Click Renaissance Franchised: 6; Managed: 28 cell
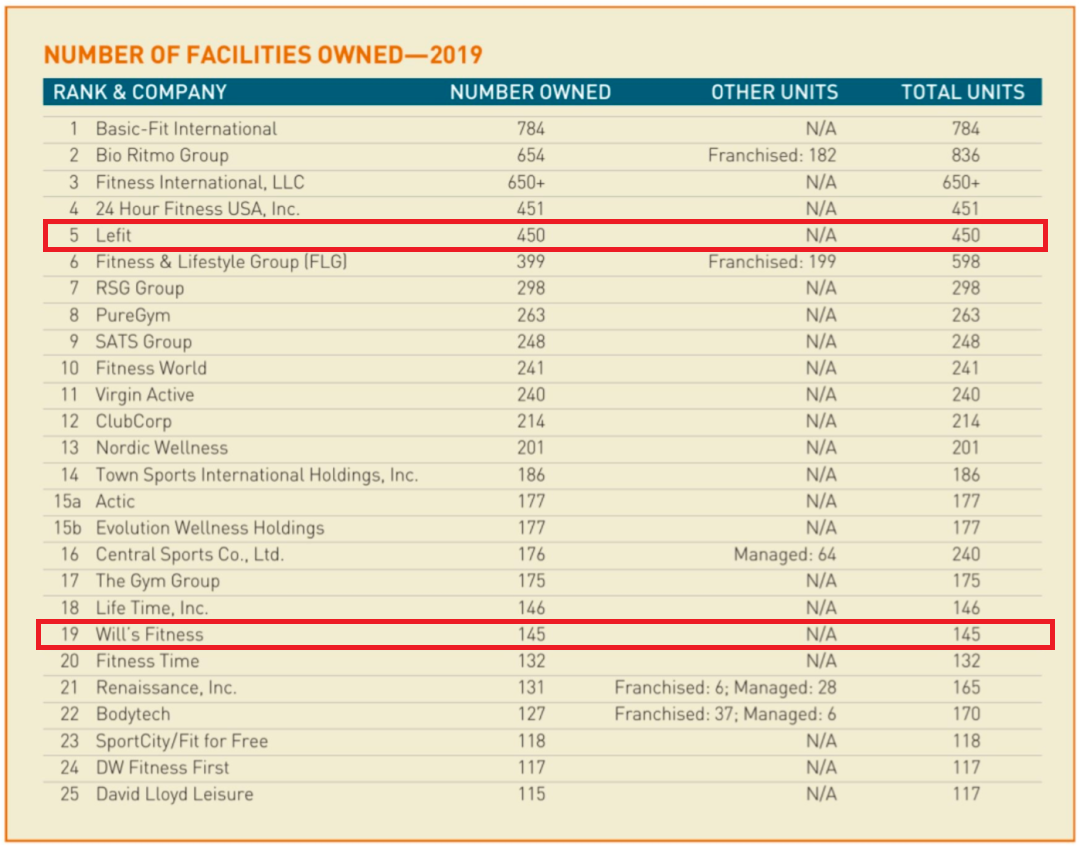 725,687
